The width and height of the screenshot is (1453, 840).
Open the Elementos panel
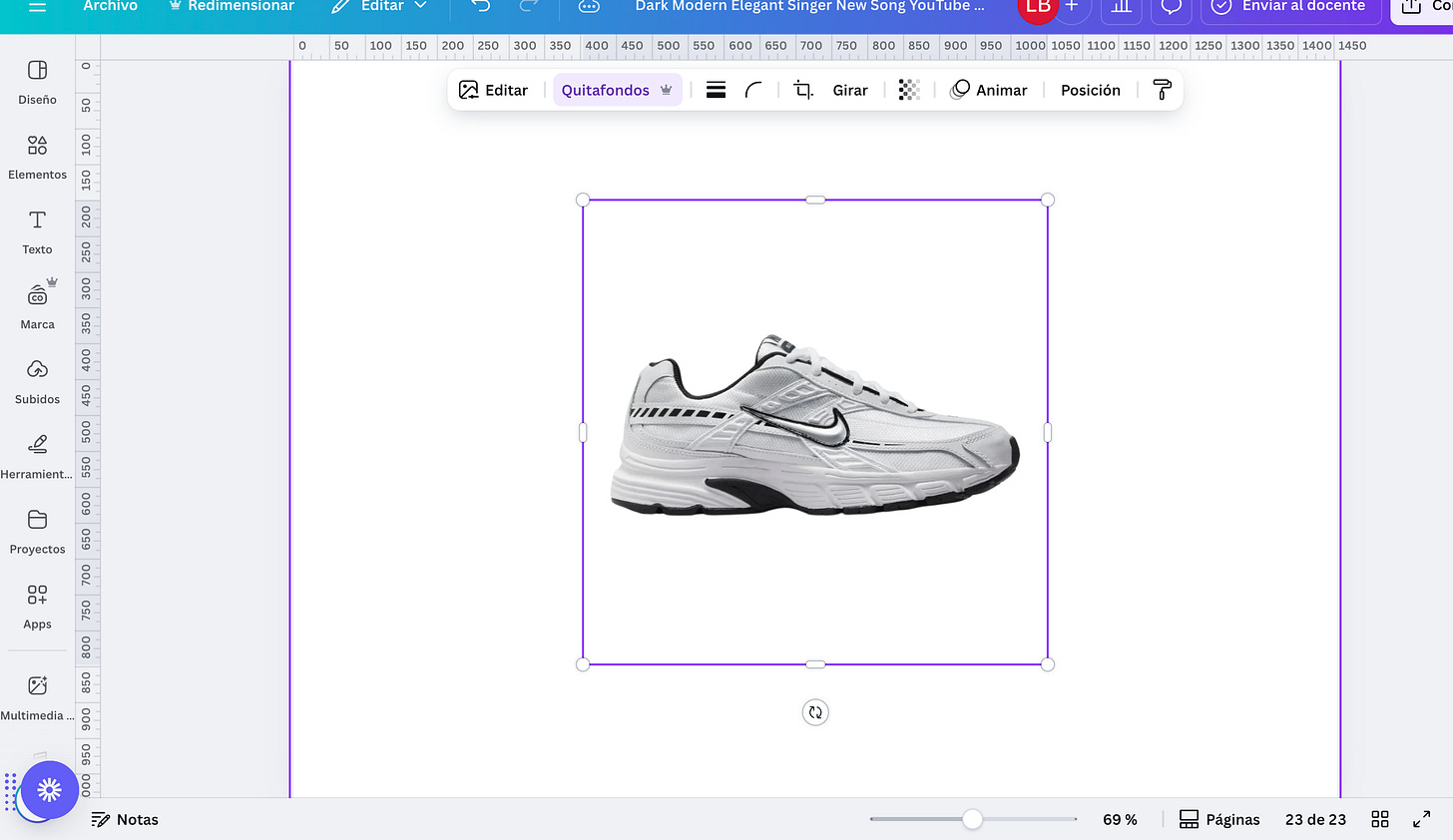37,158
